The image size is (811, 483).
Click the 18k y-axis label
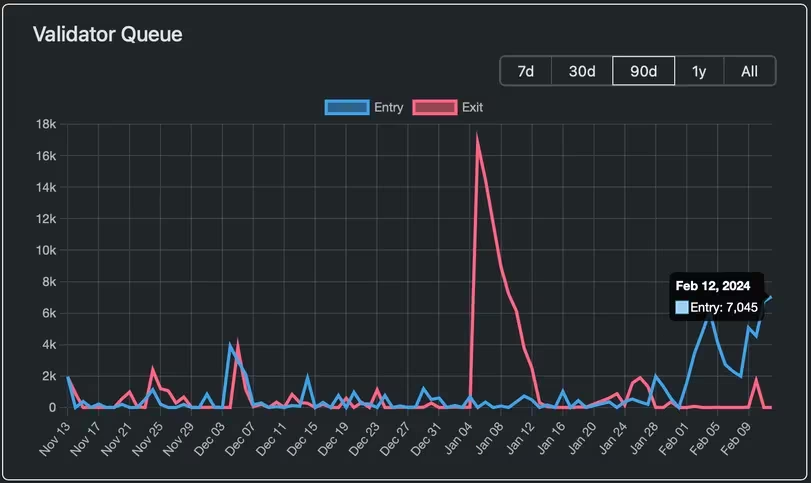point(44,124)
